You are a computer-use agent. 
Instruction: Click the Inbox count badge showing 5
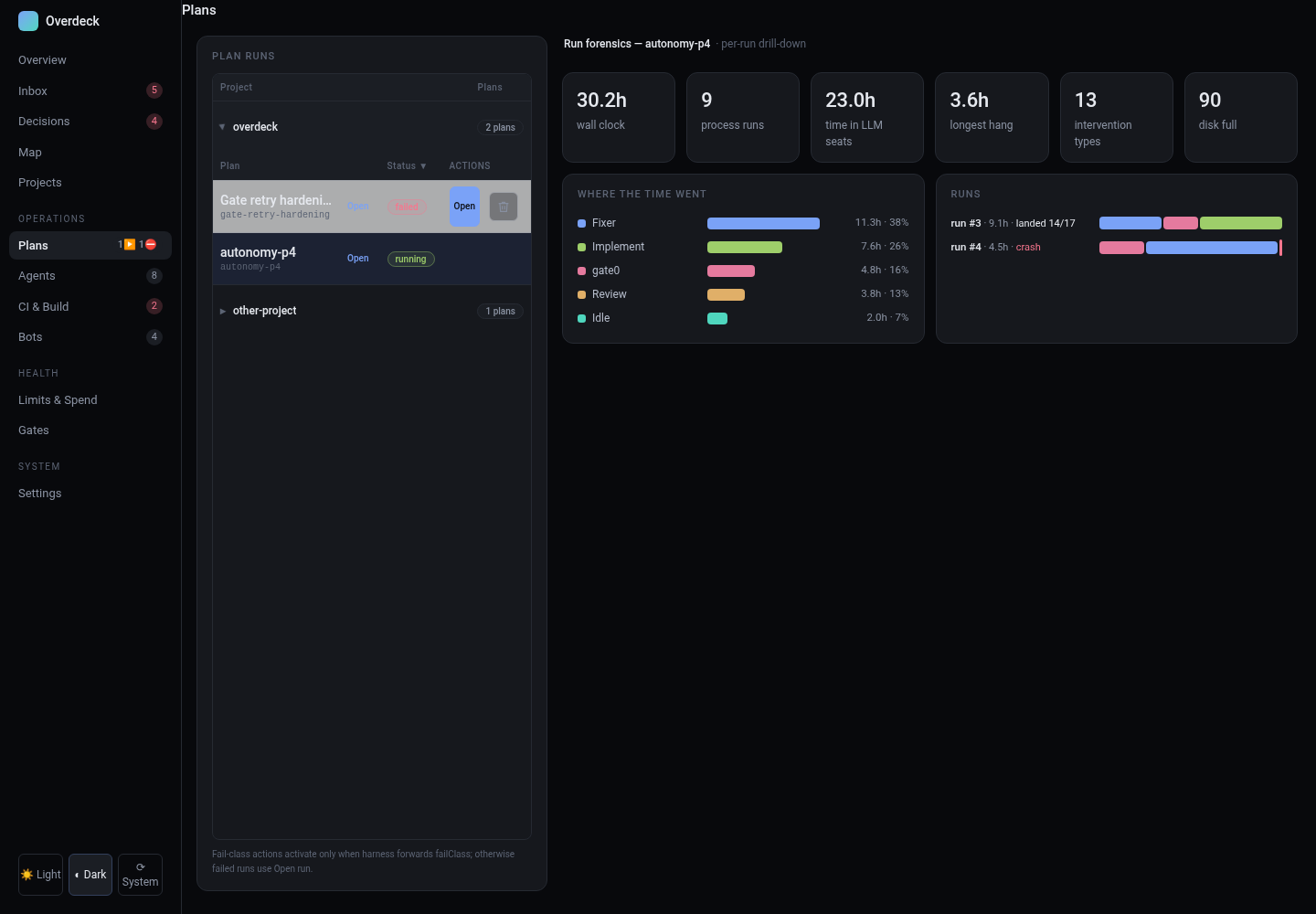click(x=154, y=90)
